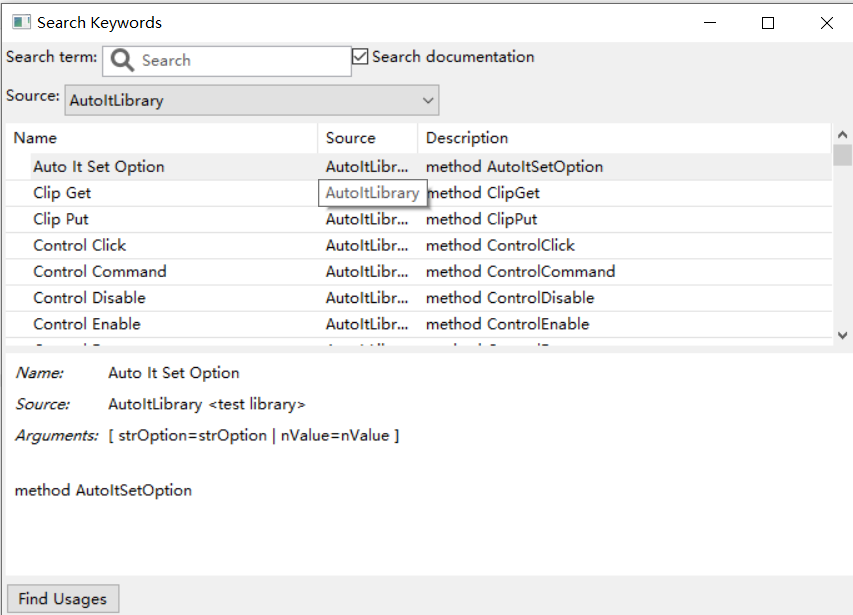
Task: Click the method ControlClick description cell
Action: click(x=500, y=245)
